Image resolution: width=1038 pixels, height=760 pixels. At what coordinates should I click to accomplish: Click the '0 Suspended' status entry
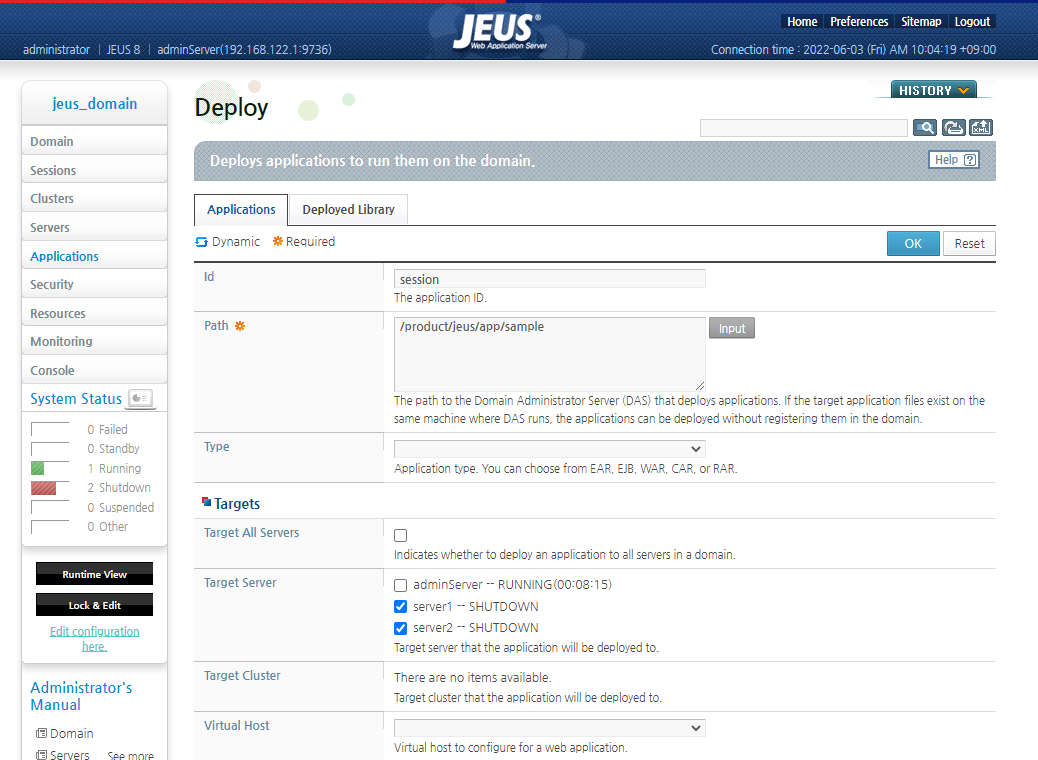pos(120,508)
